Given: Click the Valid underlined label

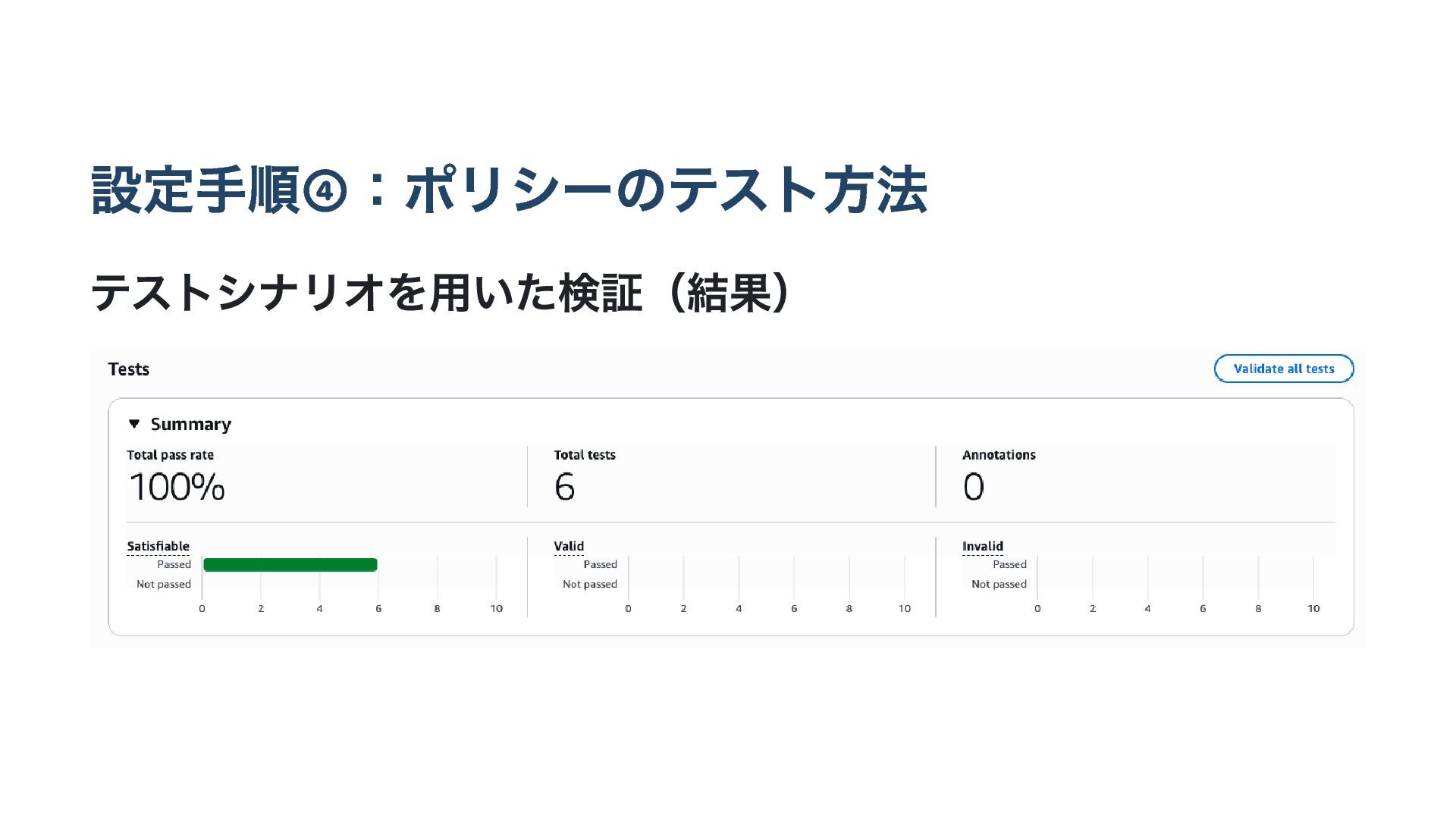Looking at the screenshot, I should point(569,546).
